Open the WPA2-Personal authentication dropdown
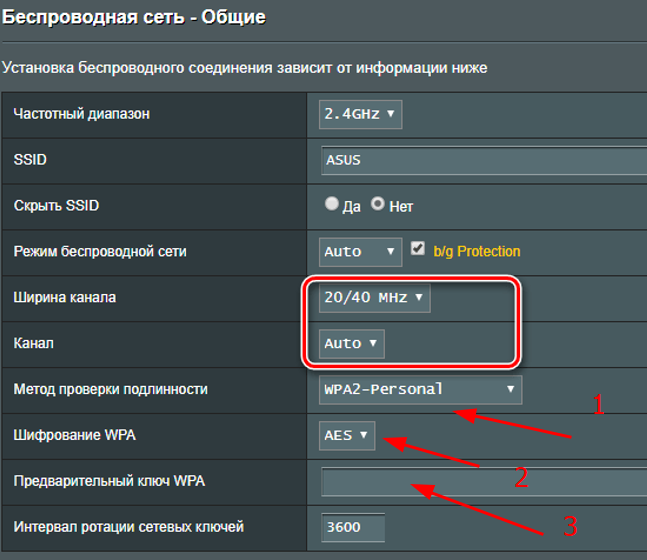This screenshot has width=647, height=560. (420, 390)
